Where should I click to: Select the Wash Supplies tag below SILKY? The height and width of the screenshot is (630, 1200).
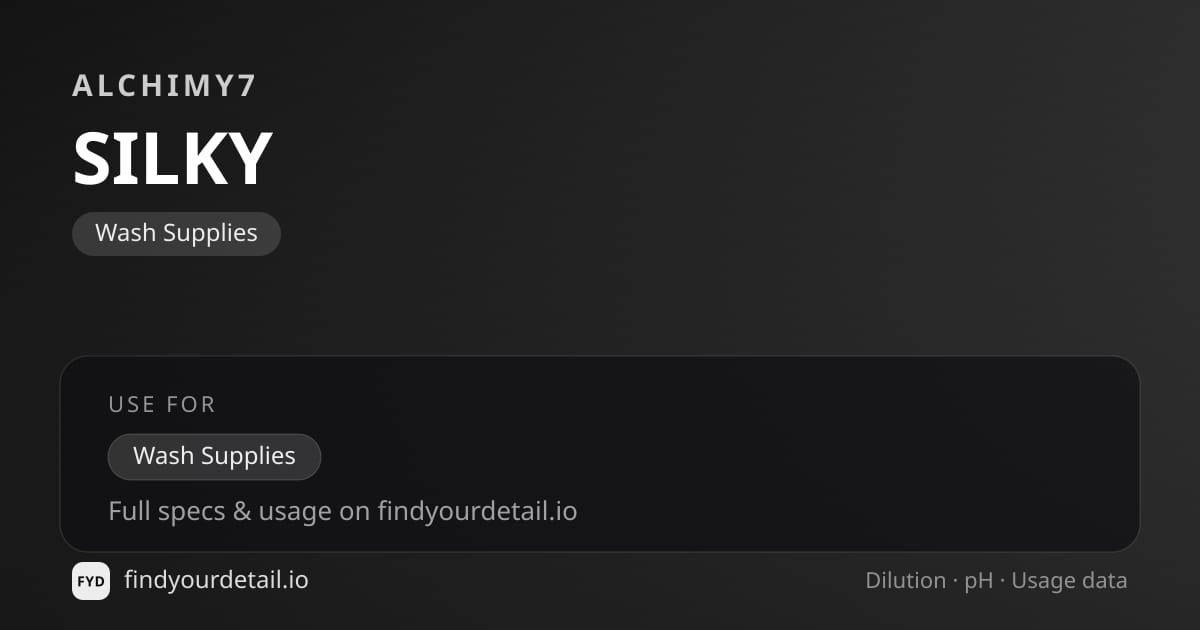pos(176,233)
